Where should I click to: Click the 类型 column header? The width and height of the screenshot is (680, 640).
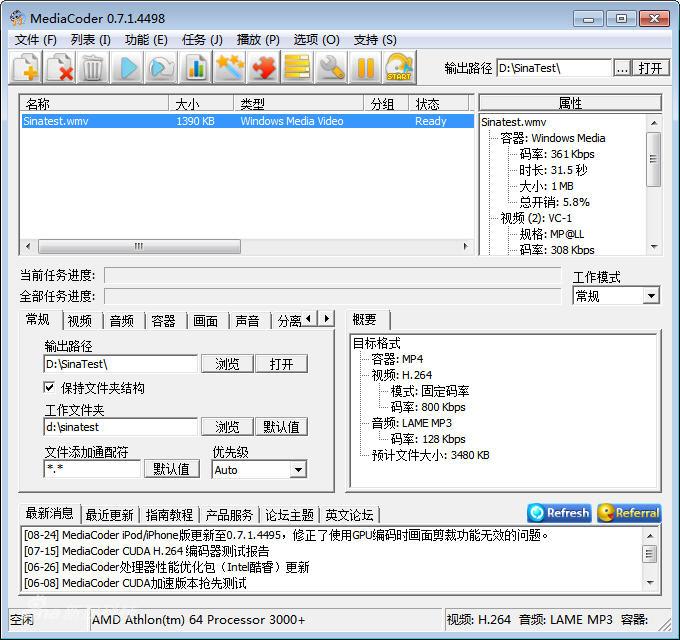299,104
